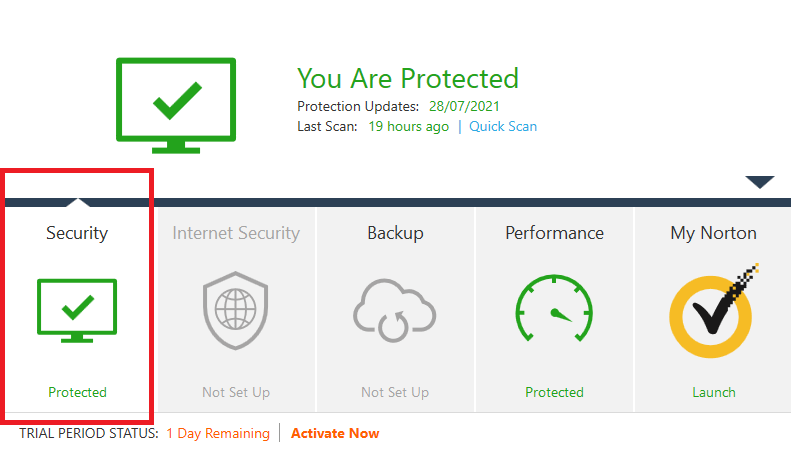Click Not Set Up under Backup
Image resolution: width=791 pixels, height=452 pixels.
pyautogui.click(x=395, y=392)
